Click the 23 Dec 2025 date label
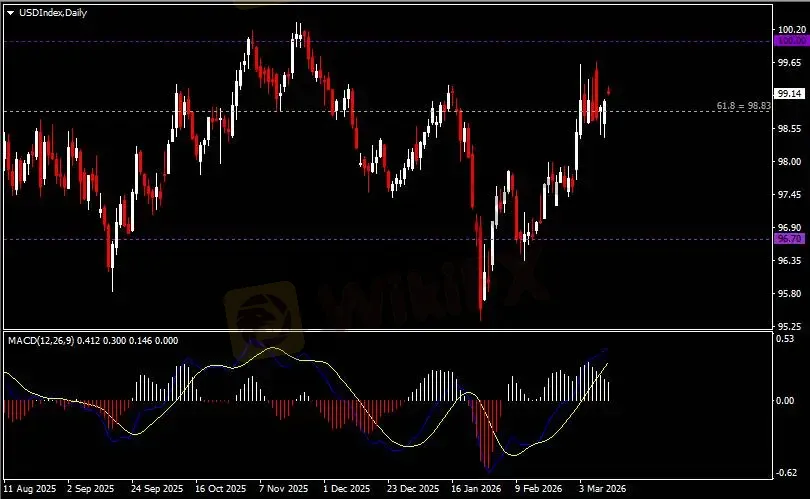The width and height of the screenshot is (810, 499). click(411, 490)
